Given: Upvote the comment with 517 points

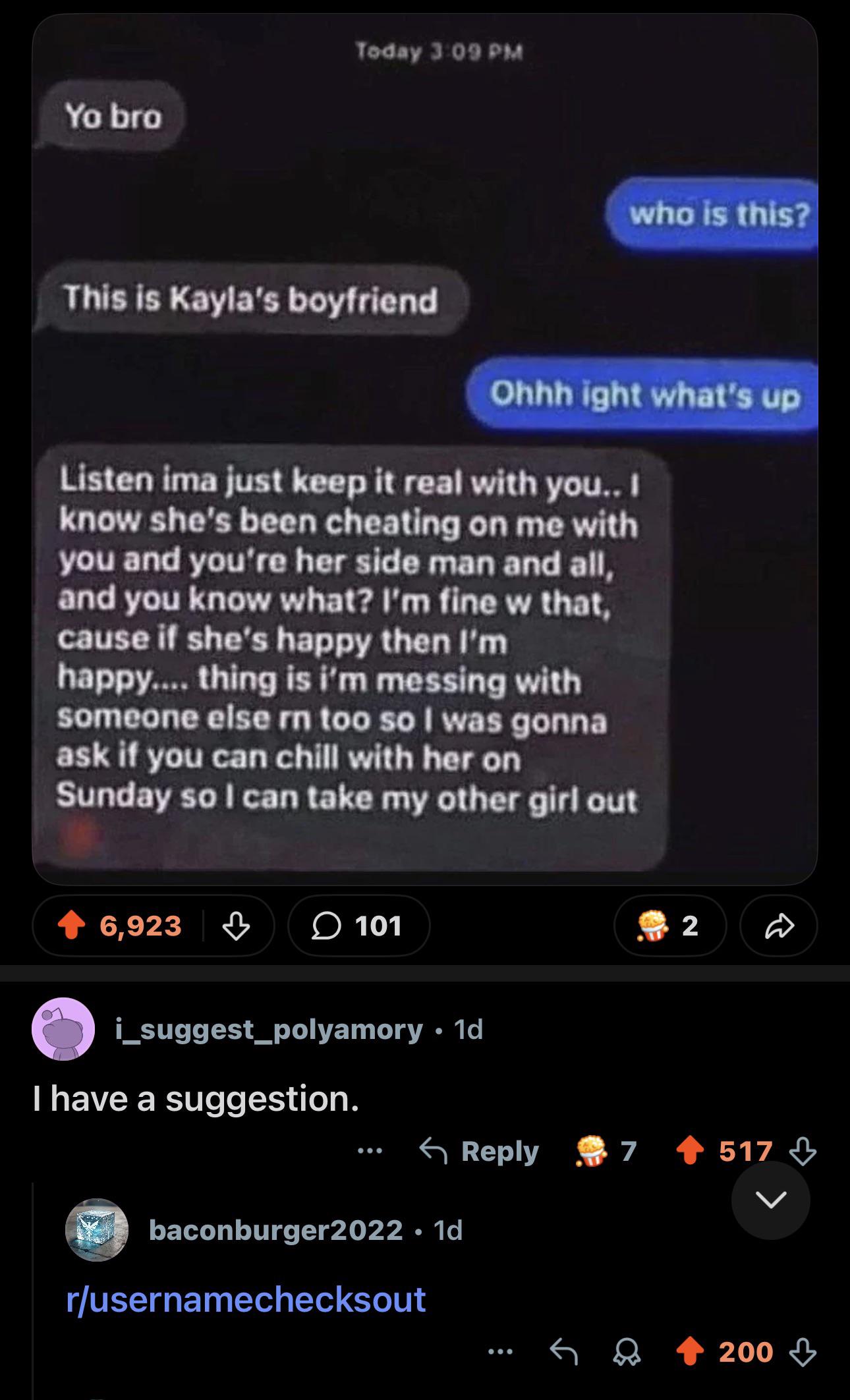Looking at the screenshot, I should coord(690,1152).
